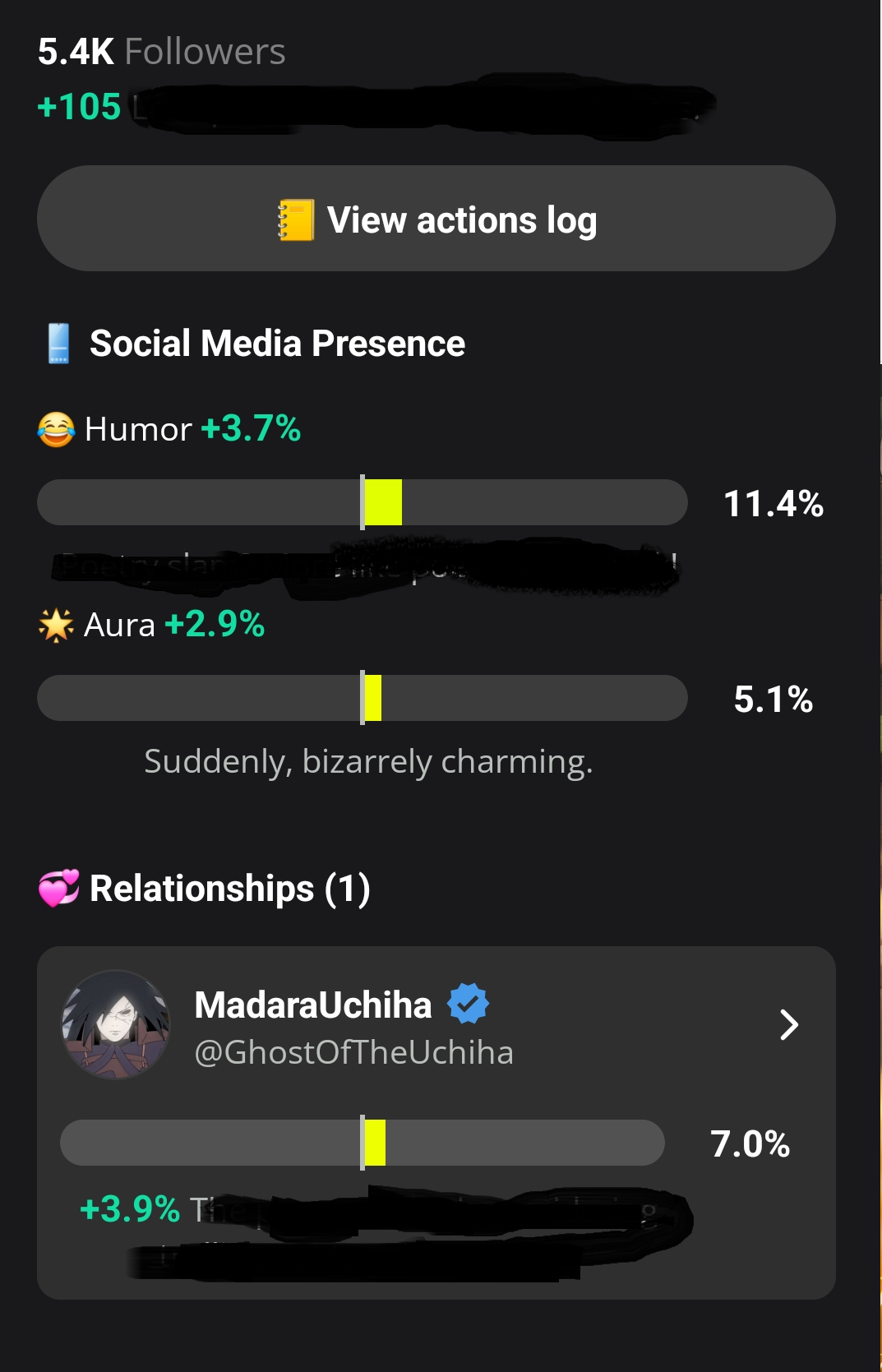Expand MadaraUchiha relationship with right chevron
The height and width of the screenshot is (1372, 882).
788,1024
